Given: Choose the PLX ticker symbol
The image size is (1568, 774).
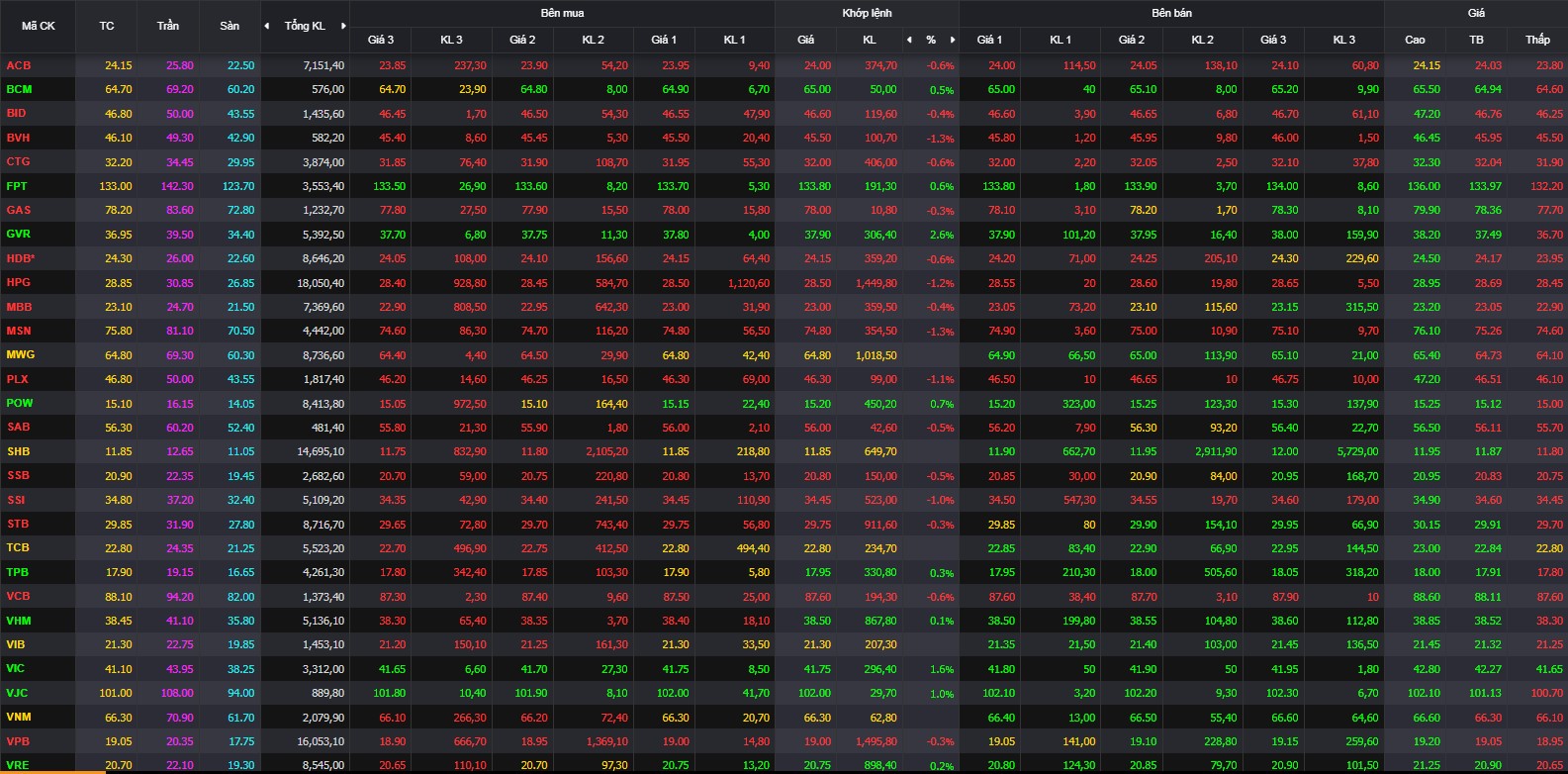Looking at the screenshot, I should click(18, 379).
